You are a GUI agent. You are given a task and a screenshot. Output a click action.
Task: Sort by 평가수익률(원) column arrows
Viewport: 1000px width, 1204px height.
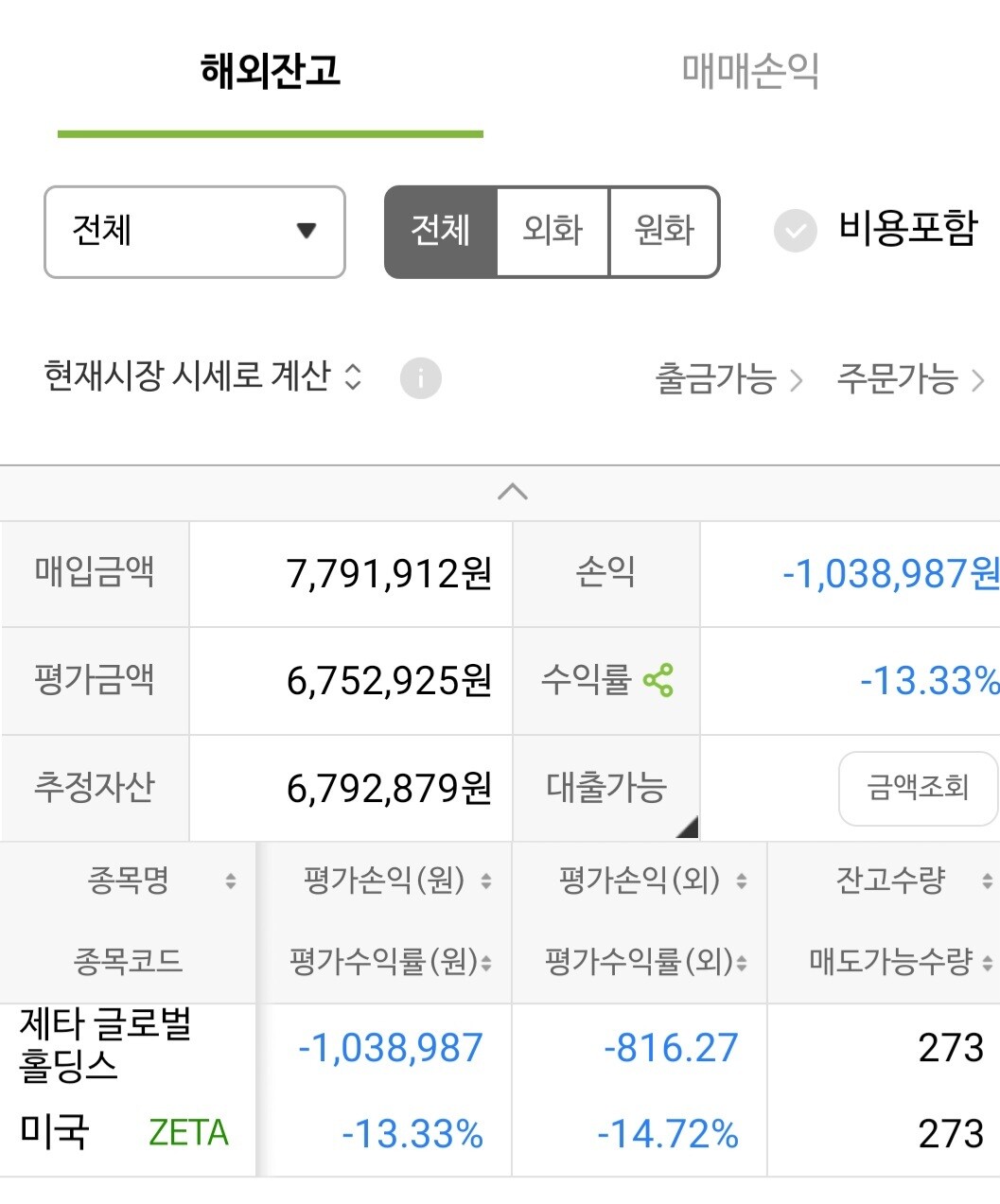click(x=486, y=963)
